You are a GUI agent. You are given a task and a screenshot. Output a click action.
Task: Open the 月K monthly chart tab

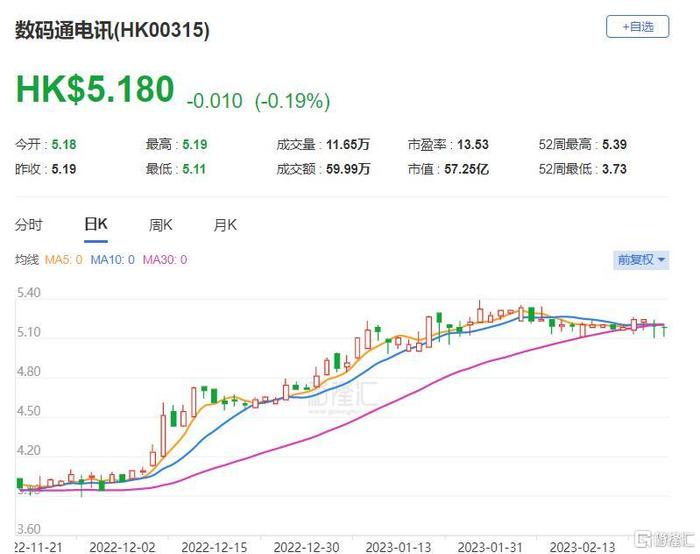(x=225, y=225)
